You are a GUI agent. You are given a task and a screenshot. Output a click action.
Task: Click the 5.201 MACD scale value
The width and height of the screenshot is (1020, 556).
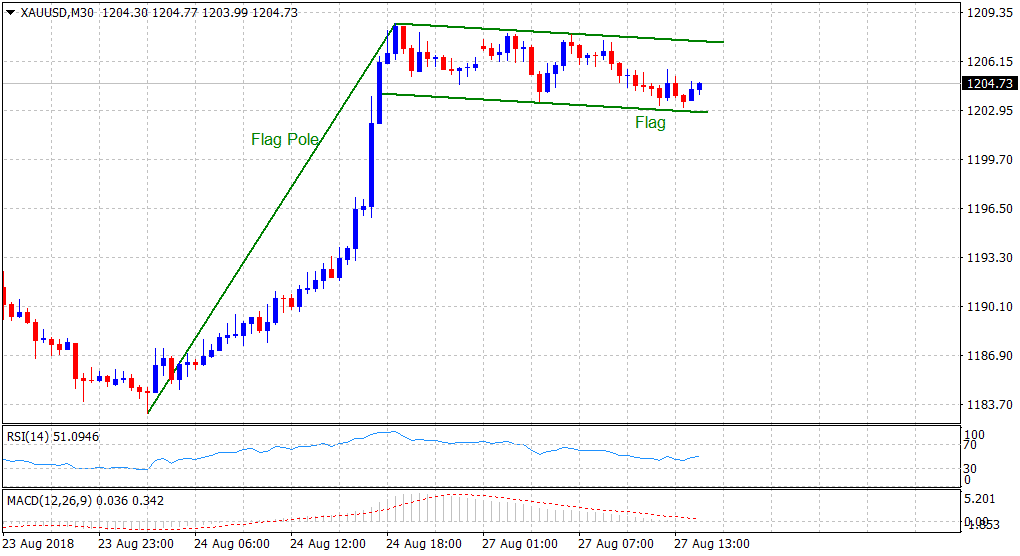pyautogui.click(x=978, y=499)
